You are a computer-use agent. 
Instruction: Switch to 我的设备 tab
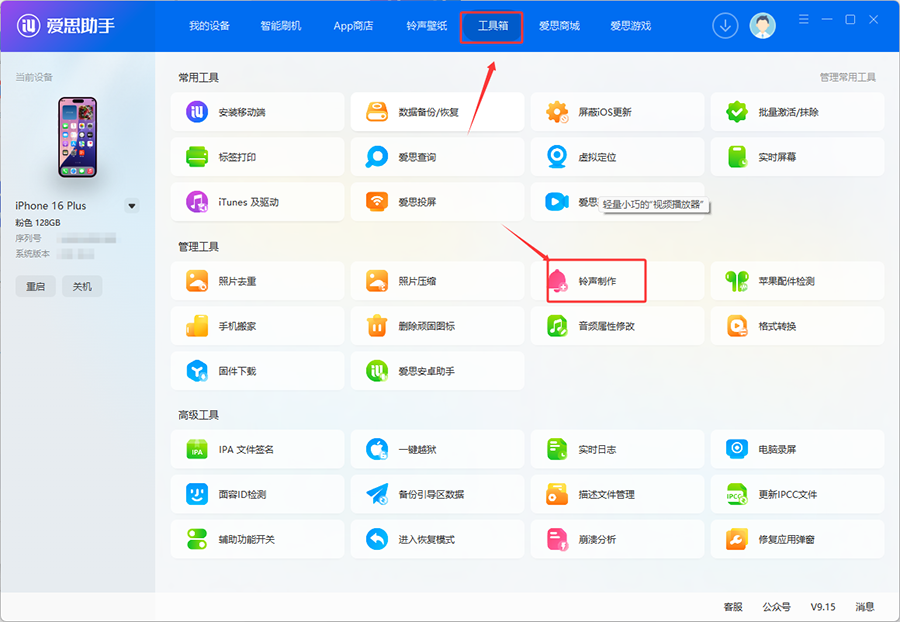210,26
